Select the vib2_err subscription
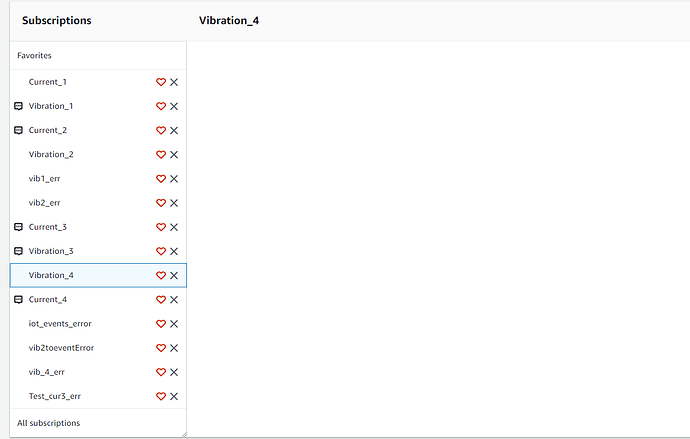The width and height of the screenshot is (690, 439). coord(98,203)
